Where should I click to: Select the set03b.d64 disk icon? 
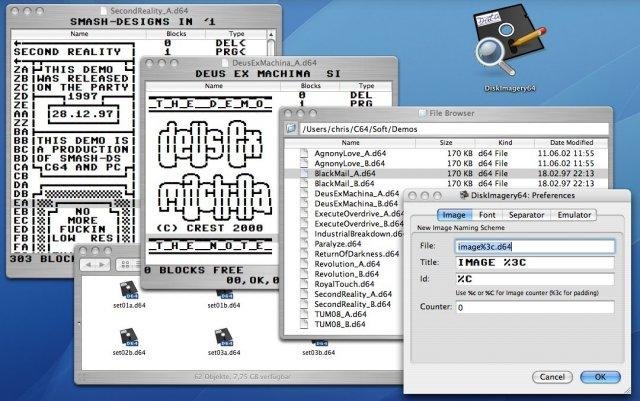coord(319,343)
